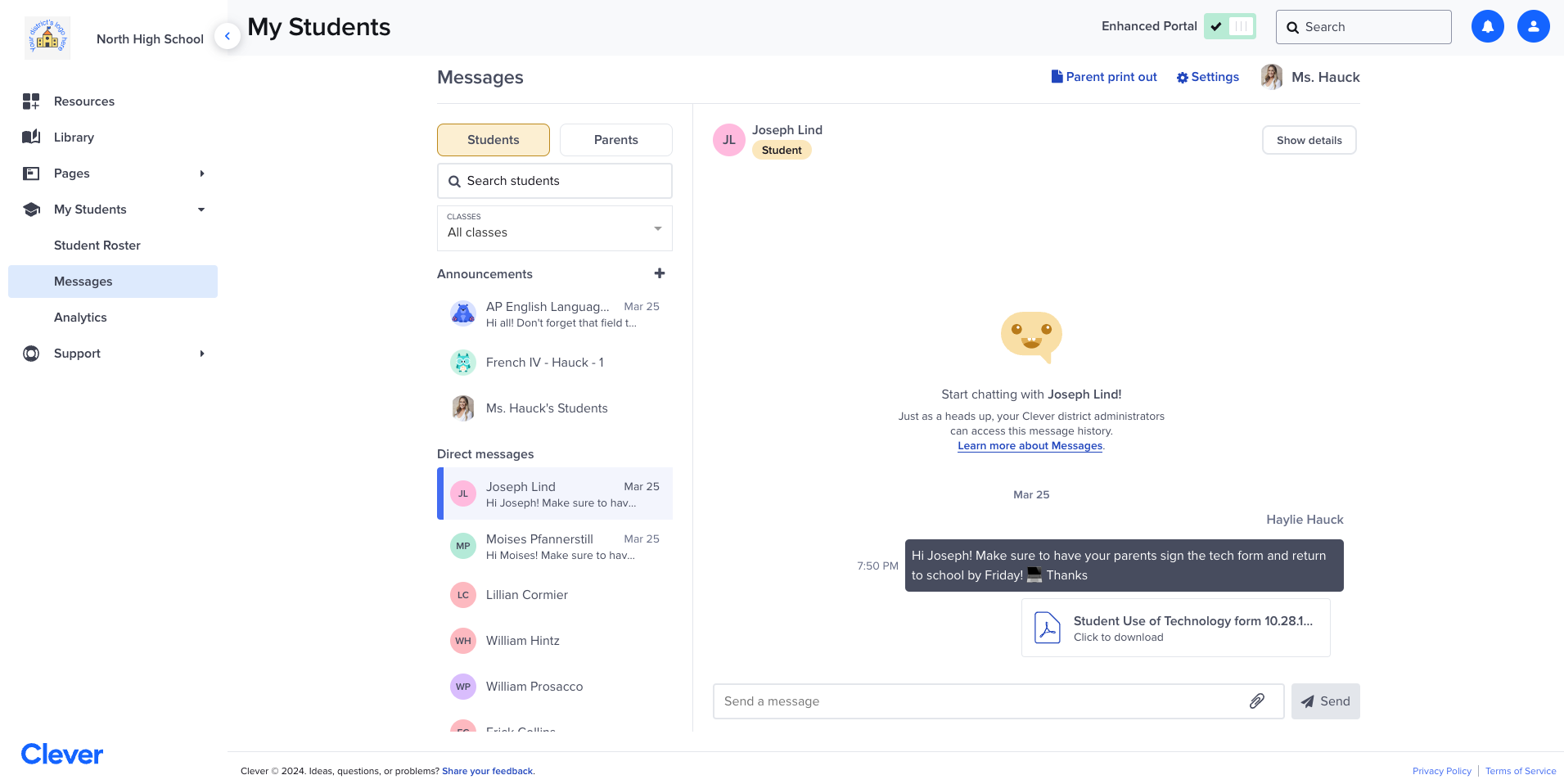Open the Learn more about Messages link

1029,445
